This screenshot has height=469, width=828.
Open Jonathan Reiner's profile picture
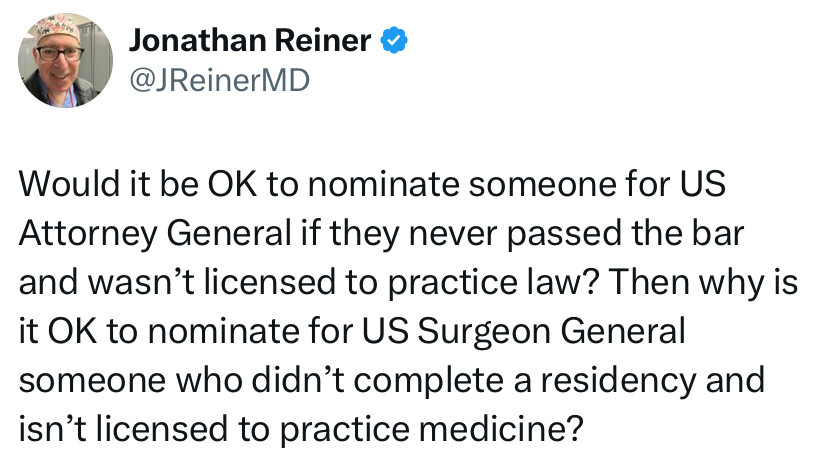point(65,61)
